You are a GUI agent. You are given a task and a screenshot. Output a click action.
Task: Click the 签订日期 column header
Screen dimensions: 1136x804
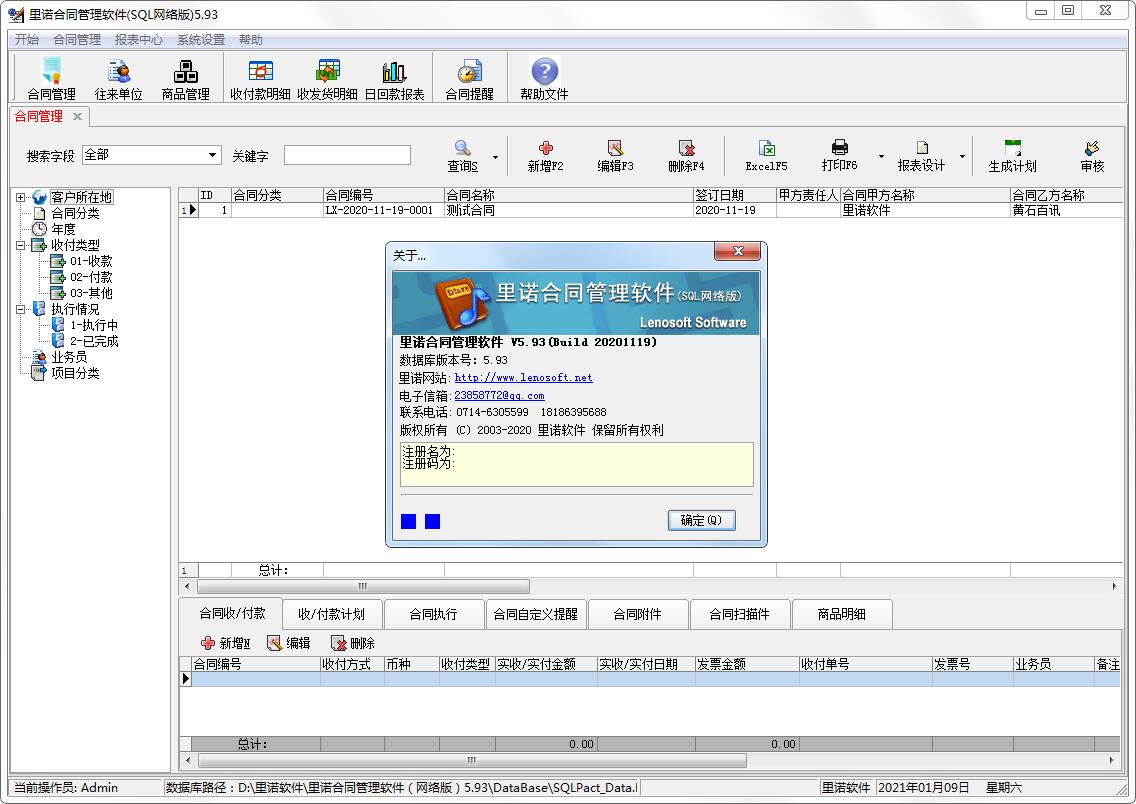[735, 195]
